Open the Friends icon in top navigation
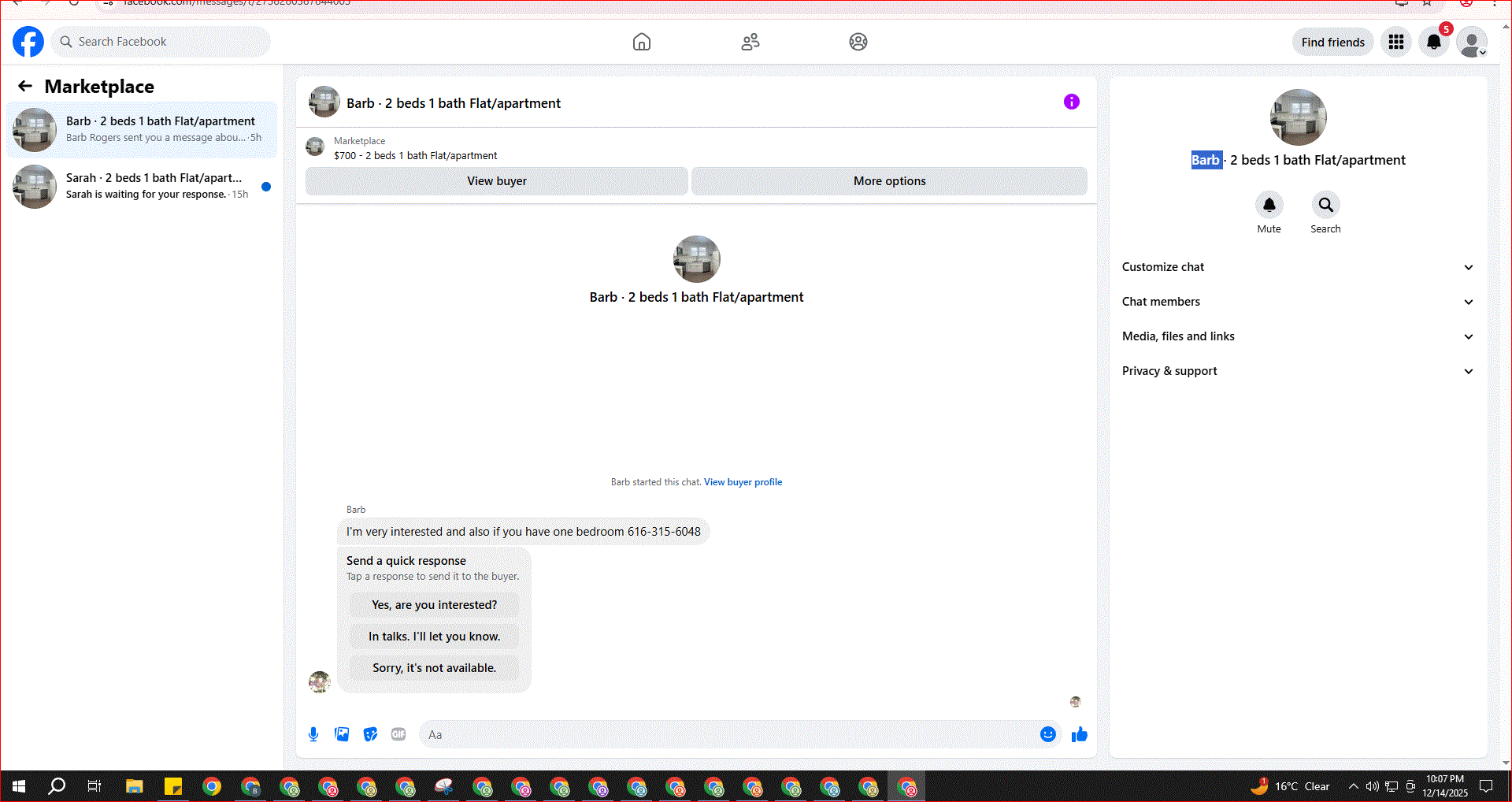 (x=750, y=42)
